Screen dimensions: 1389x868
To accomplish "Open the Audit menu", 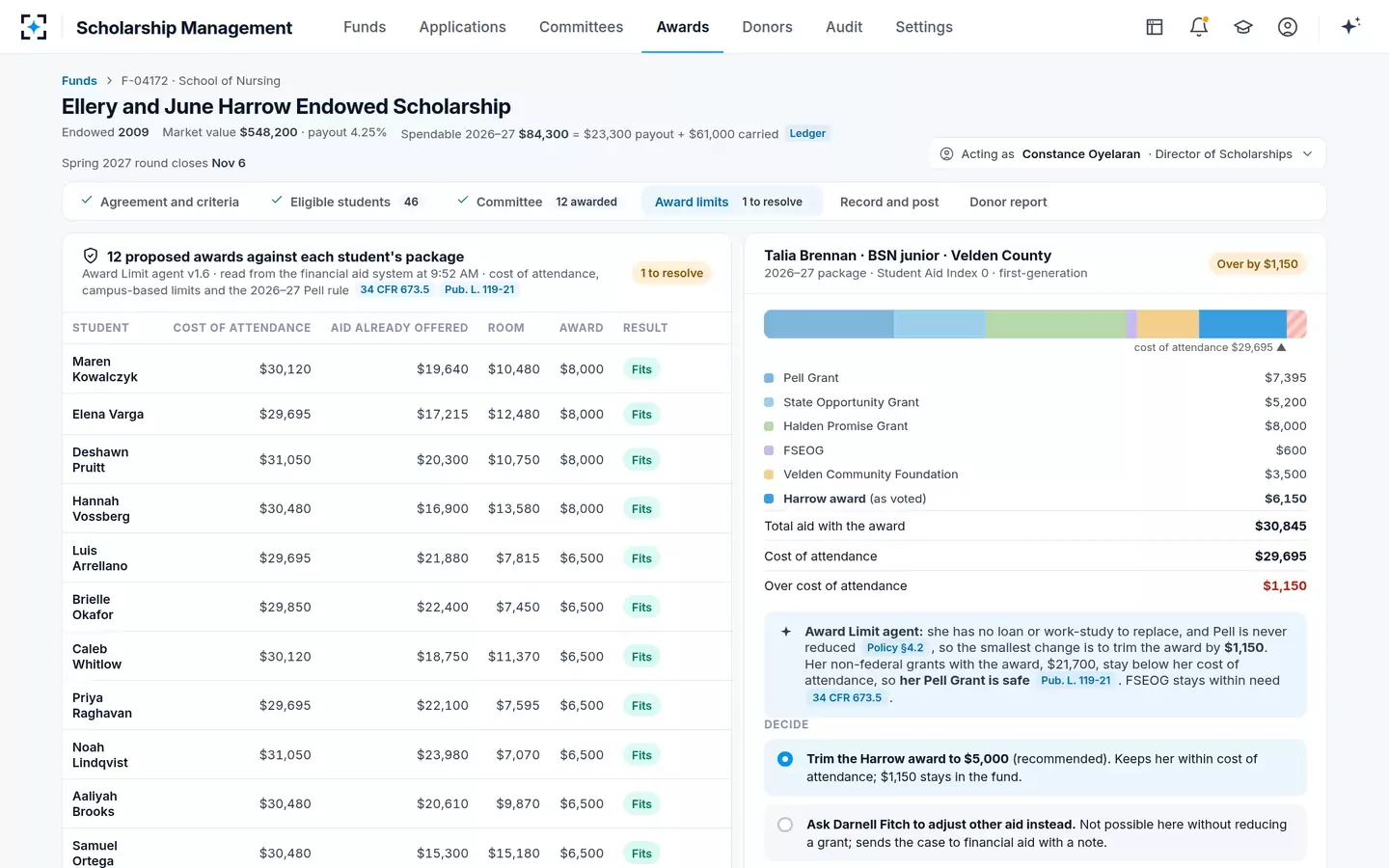I will pos(844,27).
